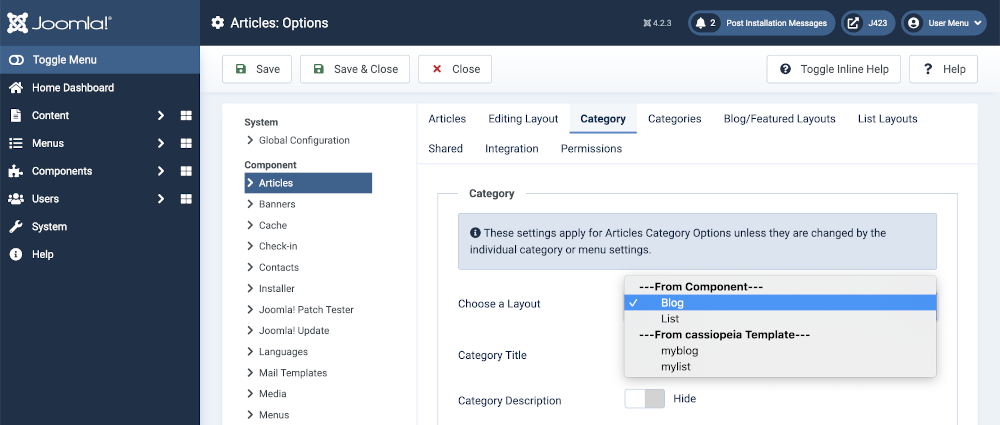Switch to the Articles tab
Screen dimensions: 1000x425
(x=447, y=119)
